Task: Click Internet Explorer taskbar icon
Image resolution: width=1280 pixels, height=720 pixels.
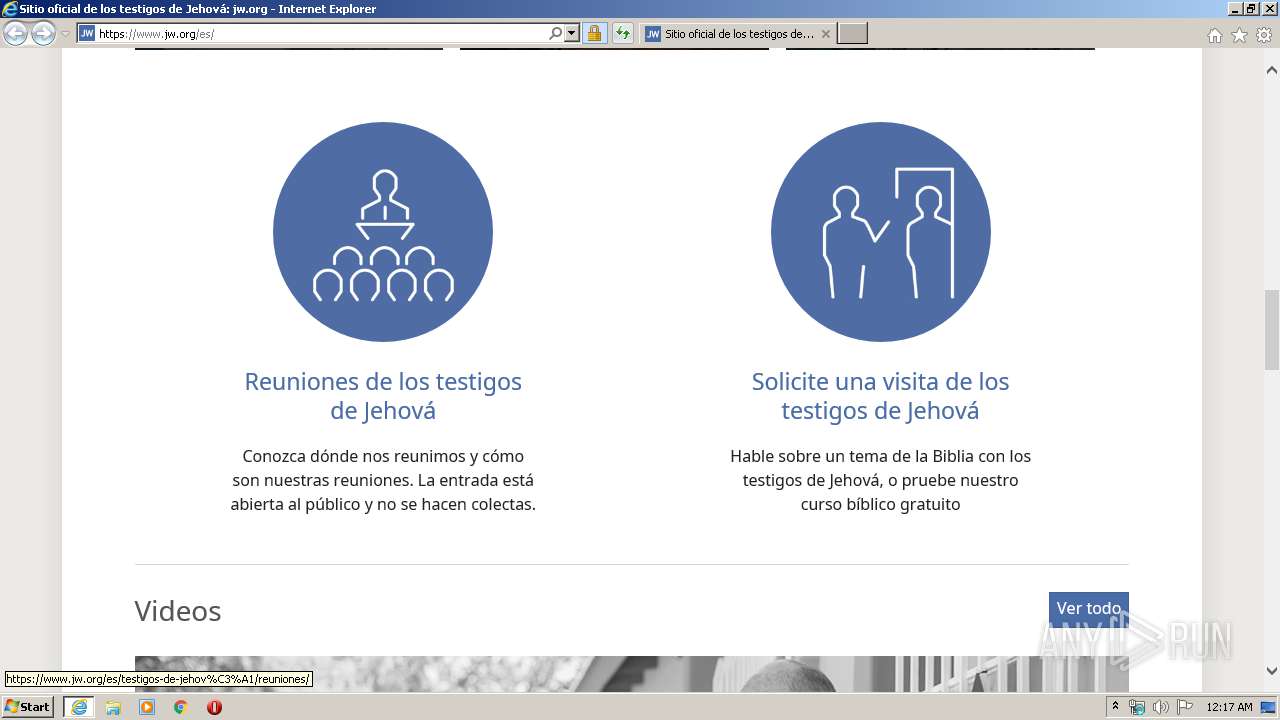Action: 79,707
